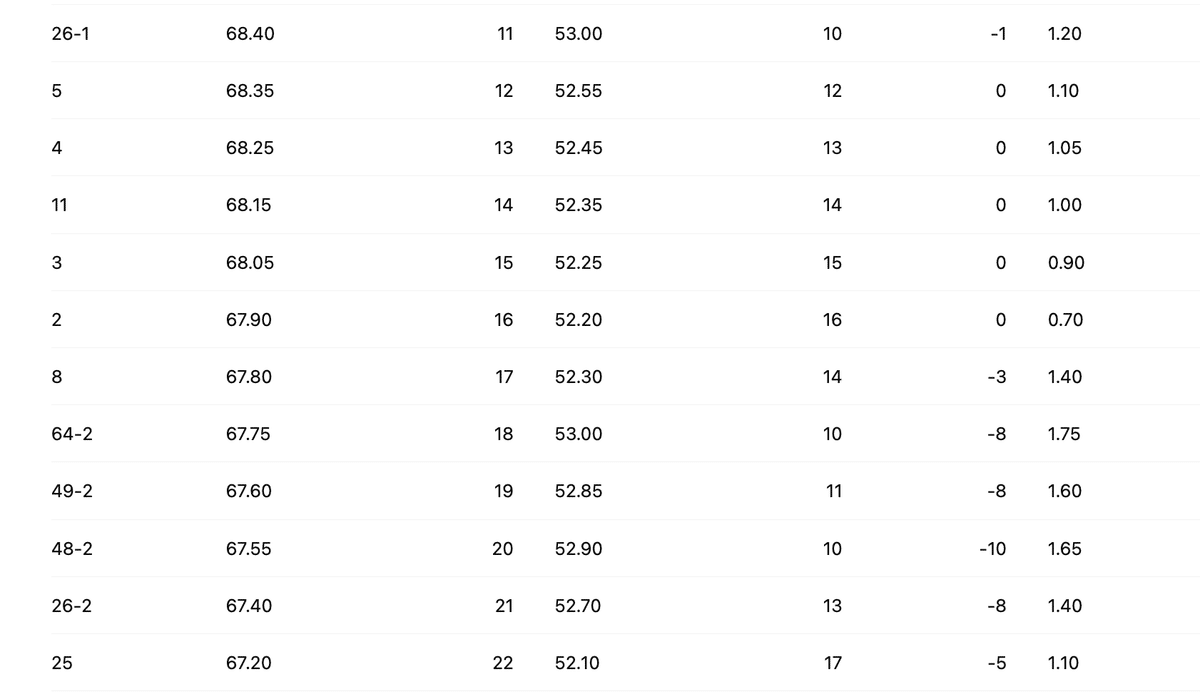The height and width of the screenshot is (699, 1200).
Task: Click the 0.70 value cell
Action: pyautogui.click(x=1065, y=320)
